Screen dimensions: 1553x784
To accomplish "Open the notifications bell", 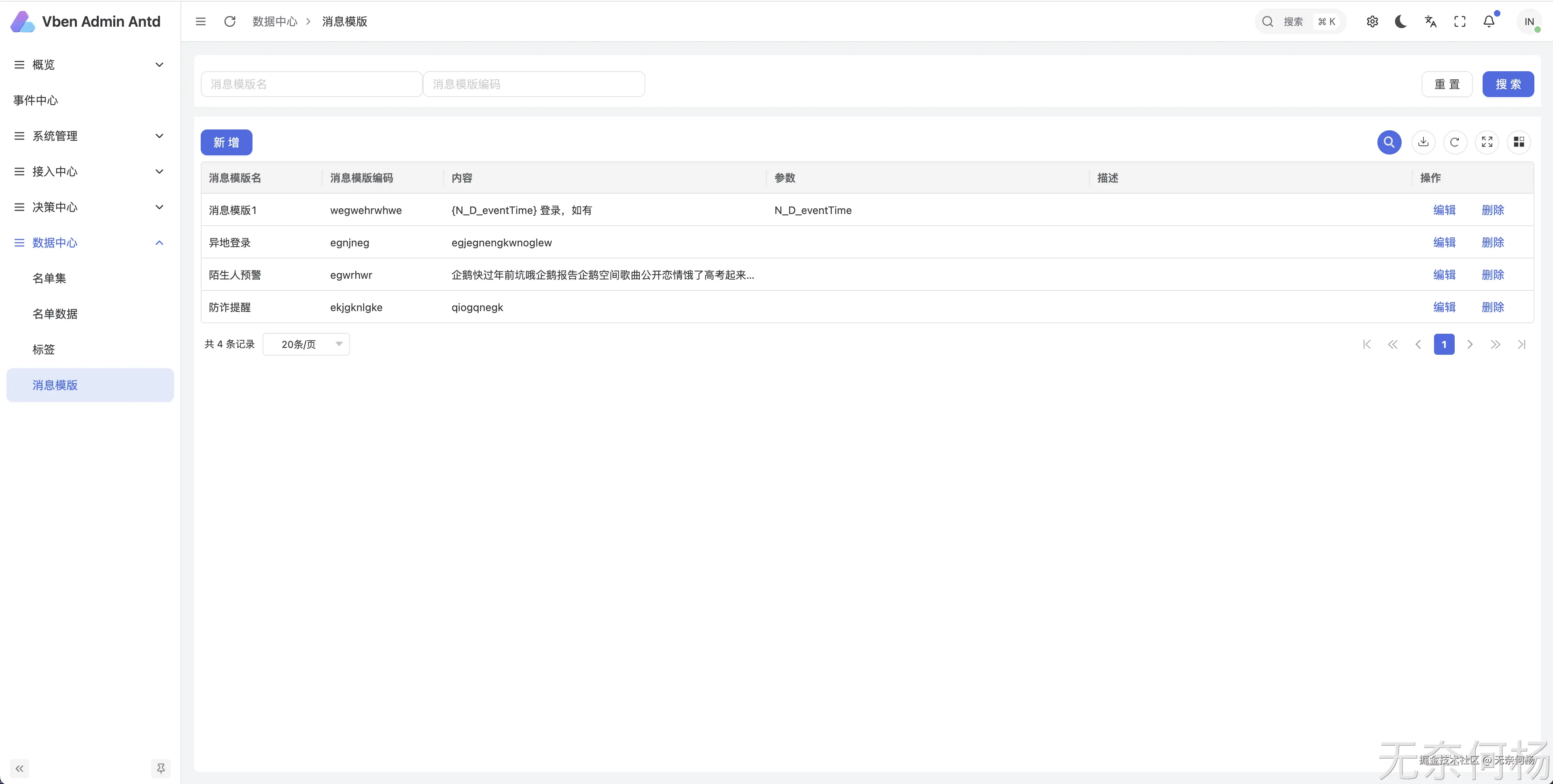I will pos(1489,22).
